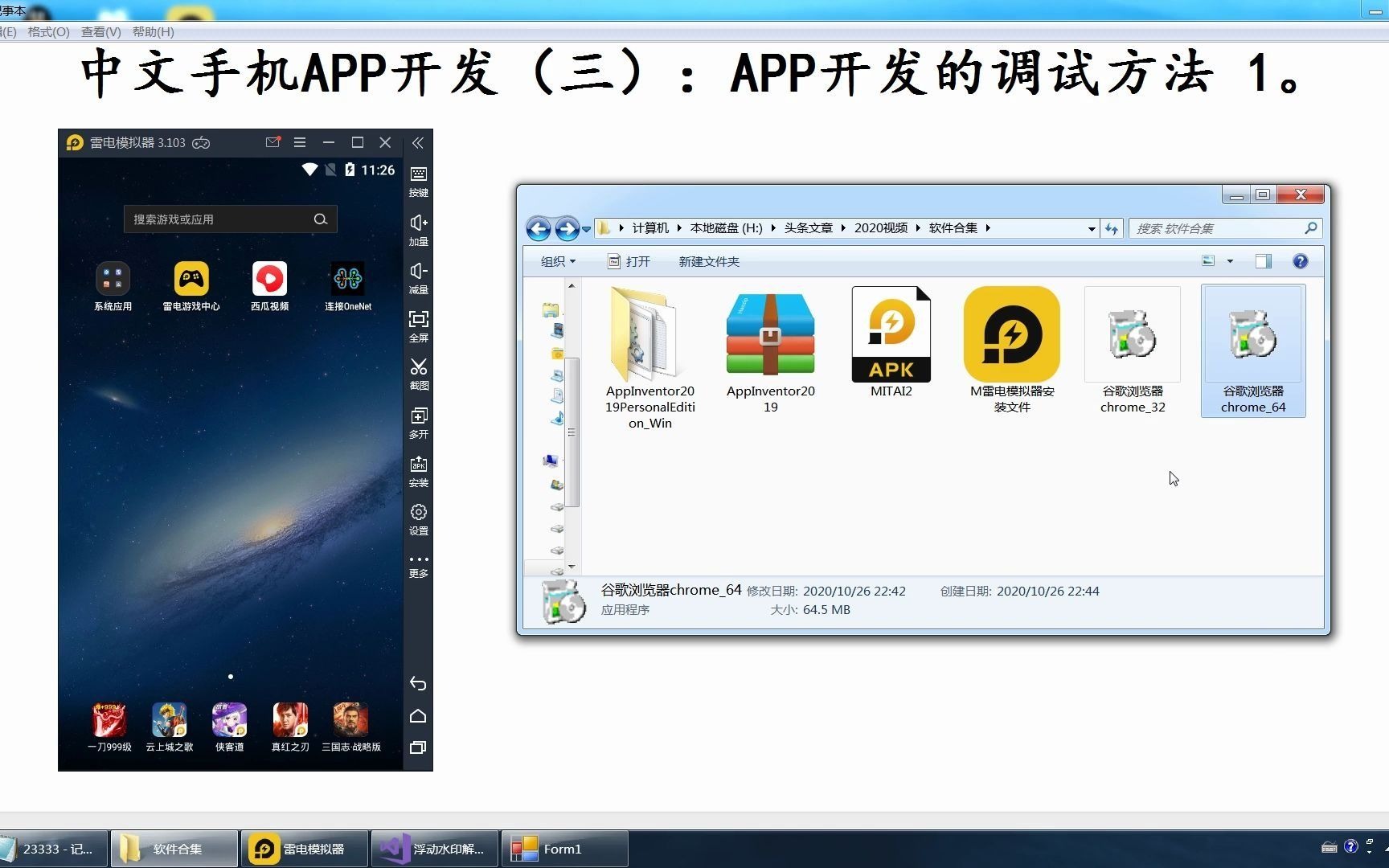Click 新建文件夹 to create a folder
The image size is (1389, 868).
pos(709,261)
